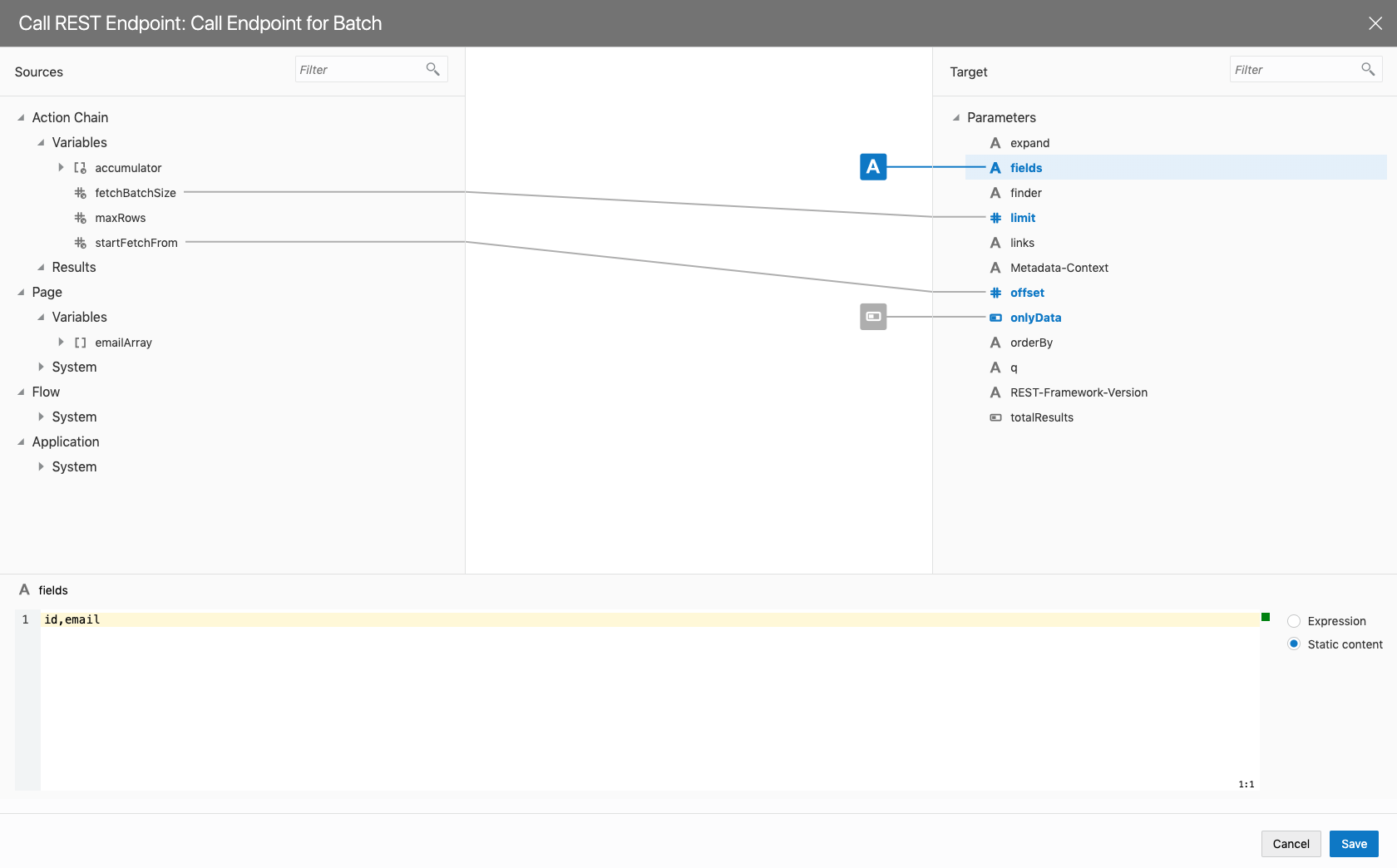The image size is (1397, 868).
Task: Click the blue static-content A icon mapped to fields
Action: click(872, 167)
